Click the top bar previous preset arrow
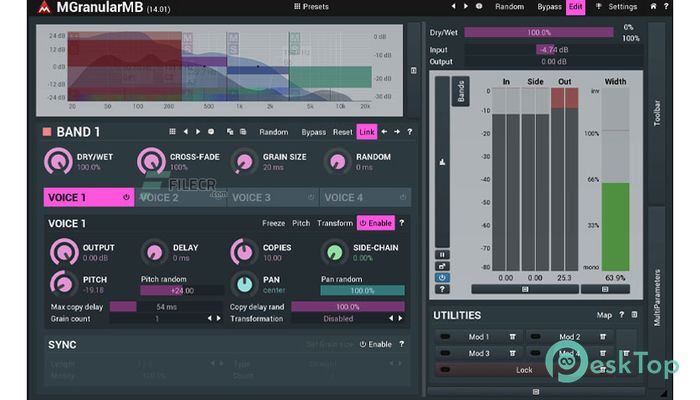Image resolution: width=700 pixels, height=400 pixels. pos(454,6)
